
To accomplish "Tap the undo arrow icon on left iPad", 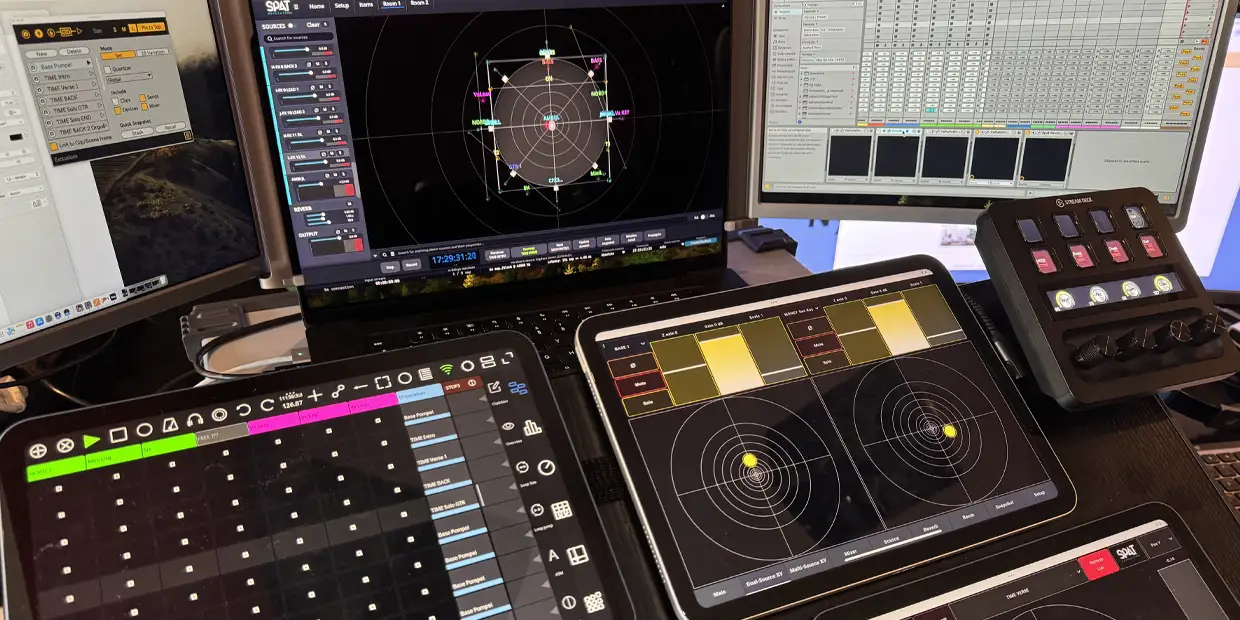I will [x=242, y=411].
